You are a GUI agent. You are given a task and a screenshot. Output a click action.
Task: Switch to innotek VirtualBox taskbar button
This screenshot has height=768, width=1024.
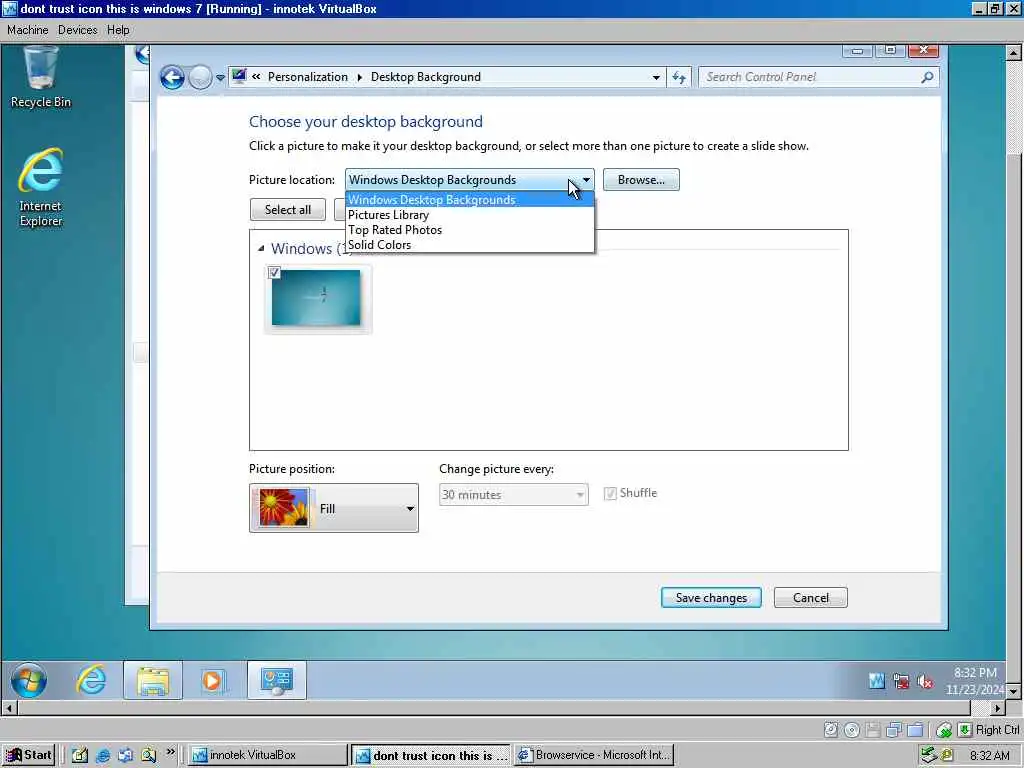point(268,755)
